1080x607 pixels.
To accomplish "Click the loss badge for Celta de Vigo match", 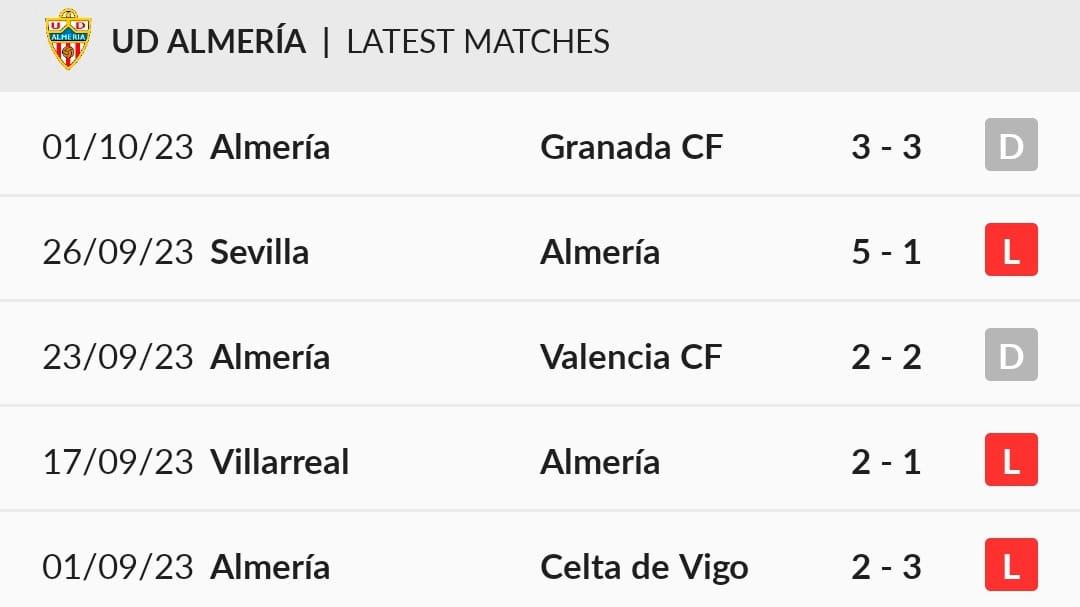I will (1011, 564).
